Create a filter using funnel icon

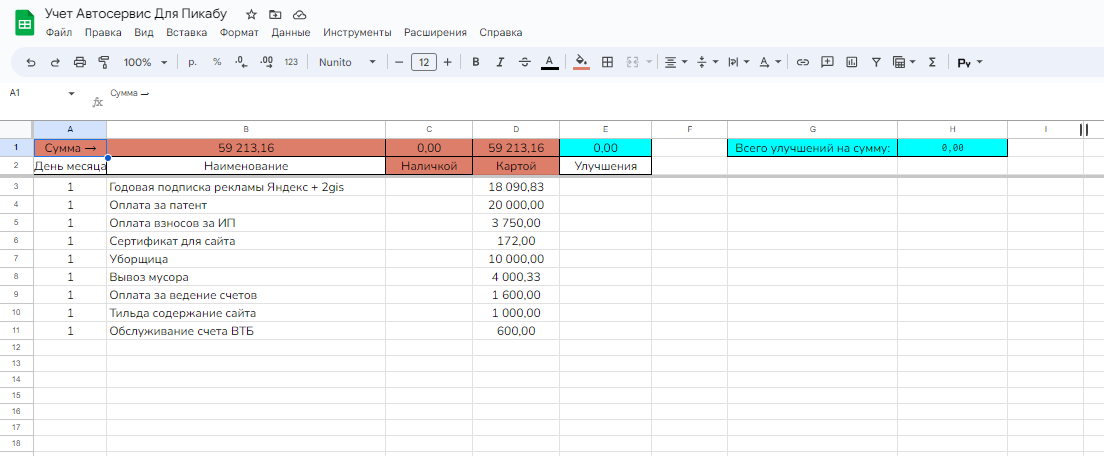coord(876,62)
